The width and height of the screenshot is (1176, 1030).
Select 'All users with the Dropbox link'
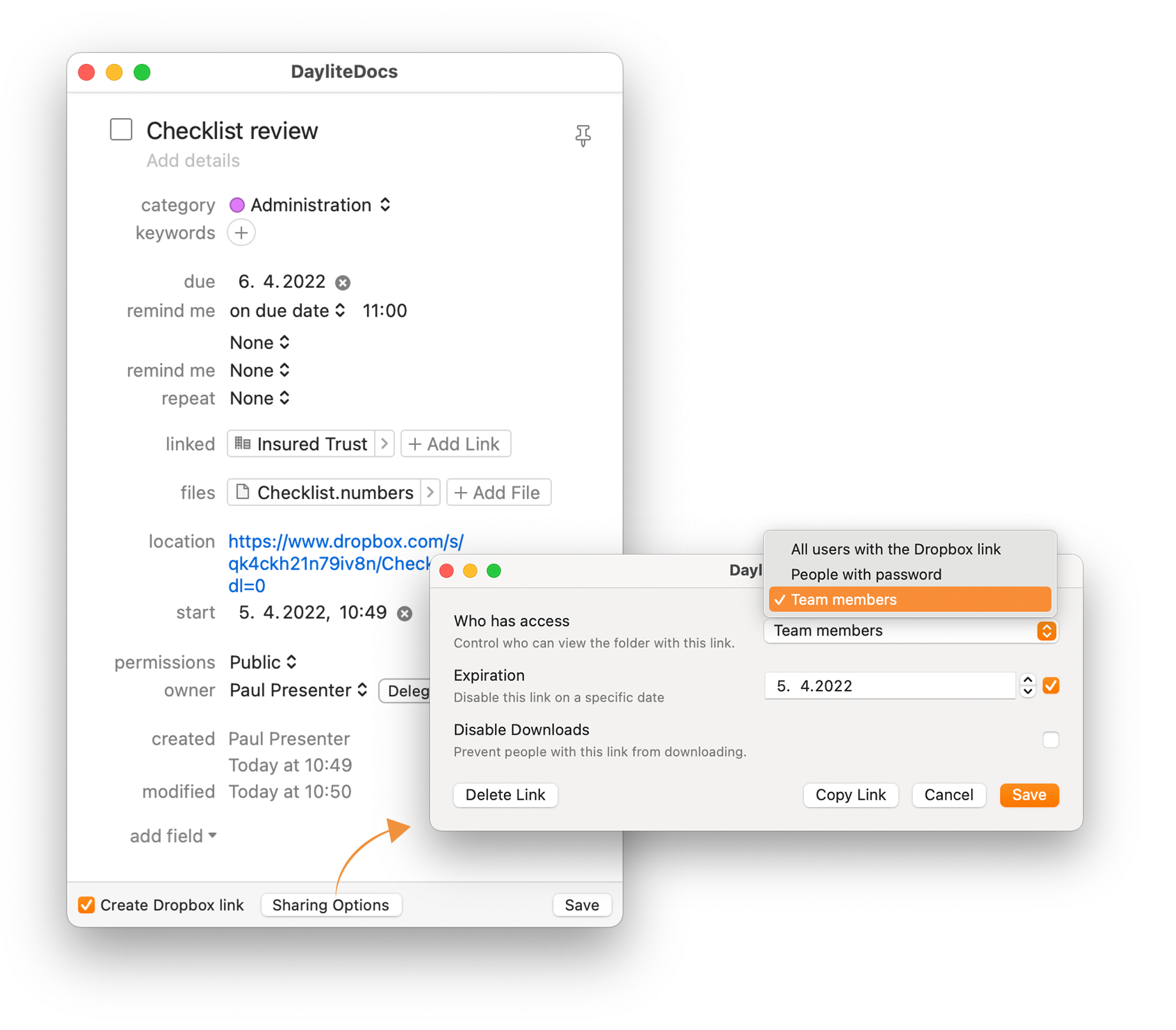click(910, 549)
